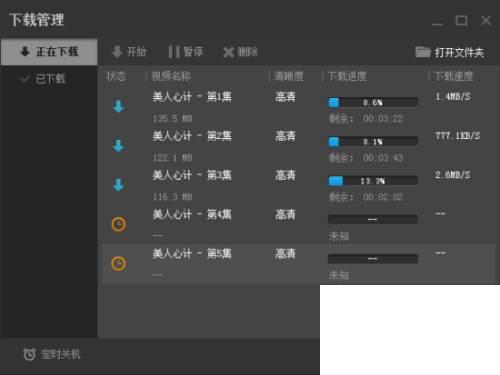Click the 高清 quality of 第1集
The width and height of the screenshot is (500, 375).
[285, 97]
